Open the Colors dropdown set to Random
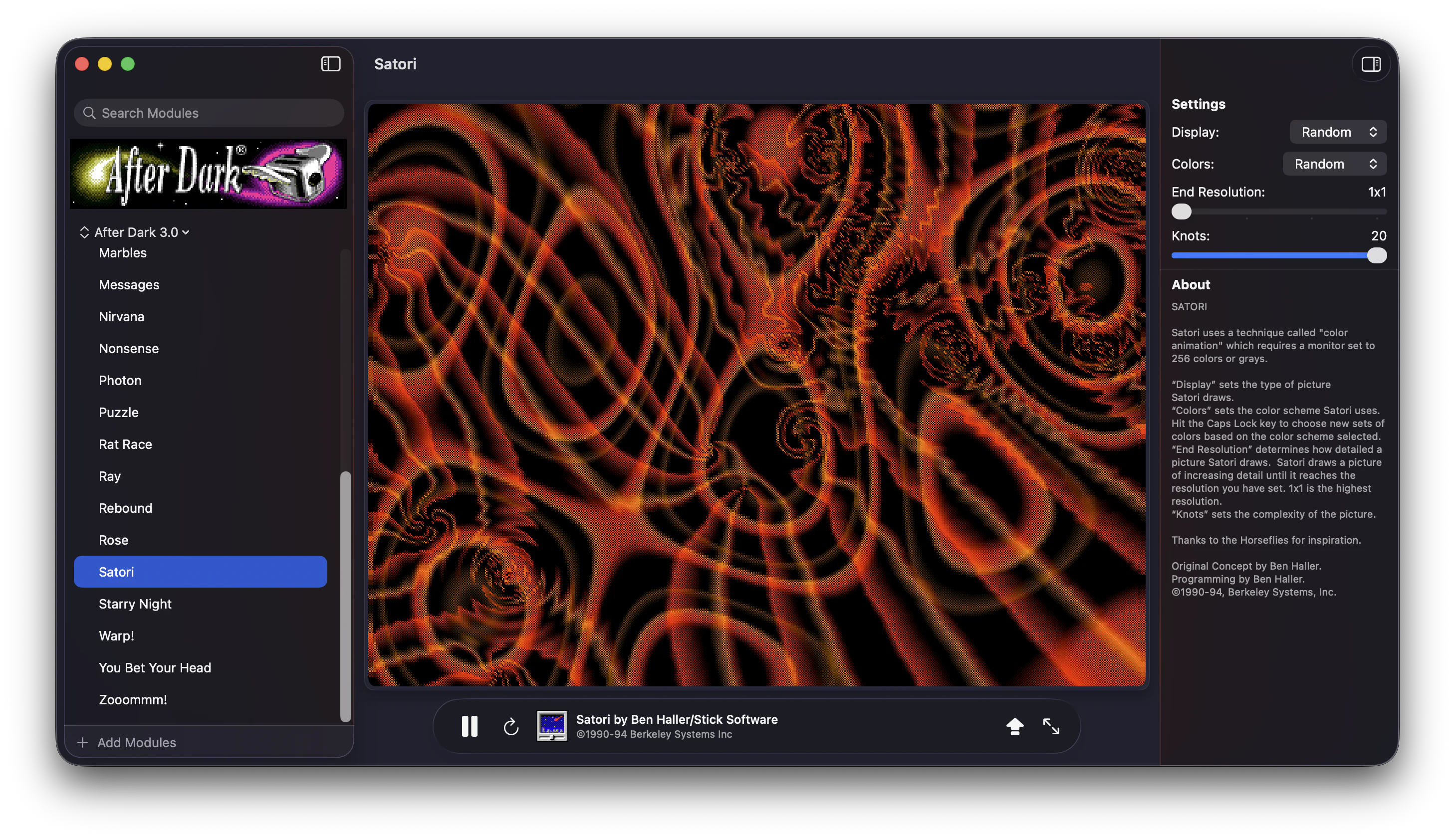The height and width of the screenshot is (840, 1455). (1334, 164)
